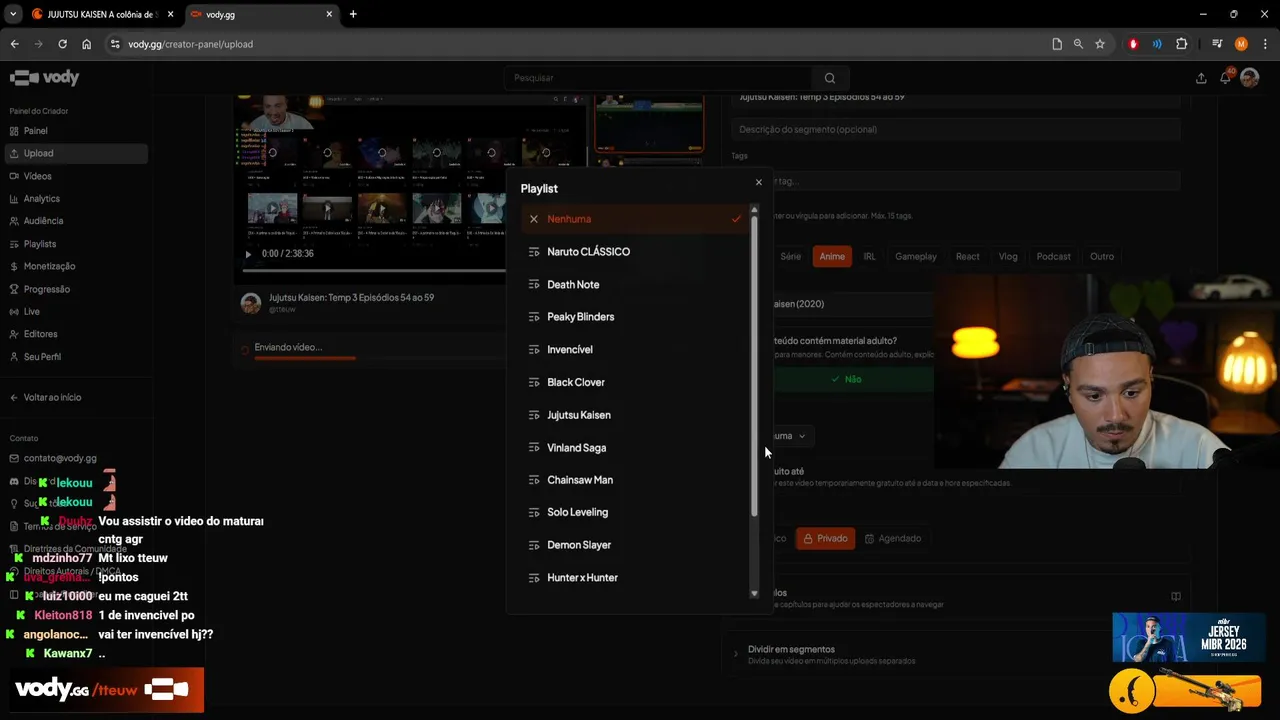The height and width of the screenshot is (720, 1280).
Task: Click the Não adult content toggle
Action: (x=846, y=380)
